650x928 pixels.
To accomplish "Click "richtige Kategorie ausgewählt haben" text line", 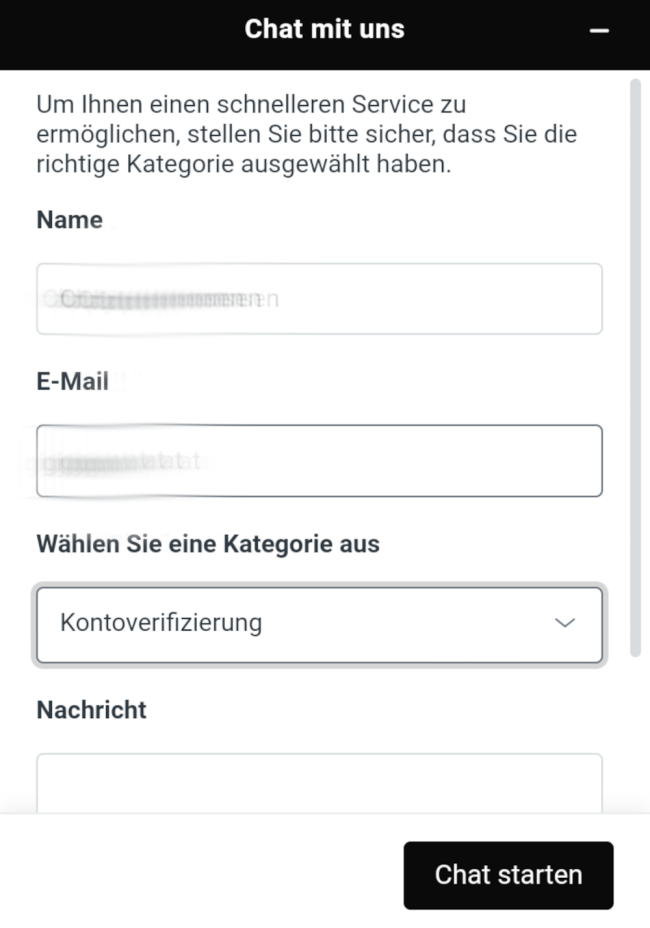I will coord(243,164).
